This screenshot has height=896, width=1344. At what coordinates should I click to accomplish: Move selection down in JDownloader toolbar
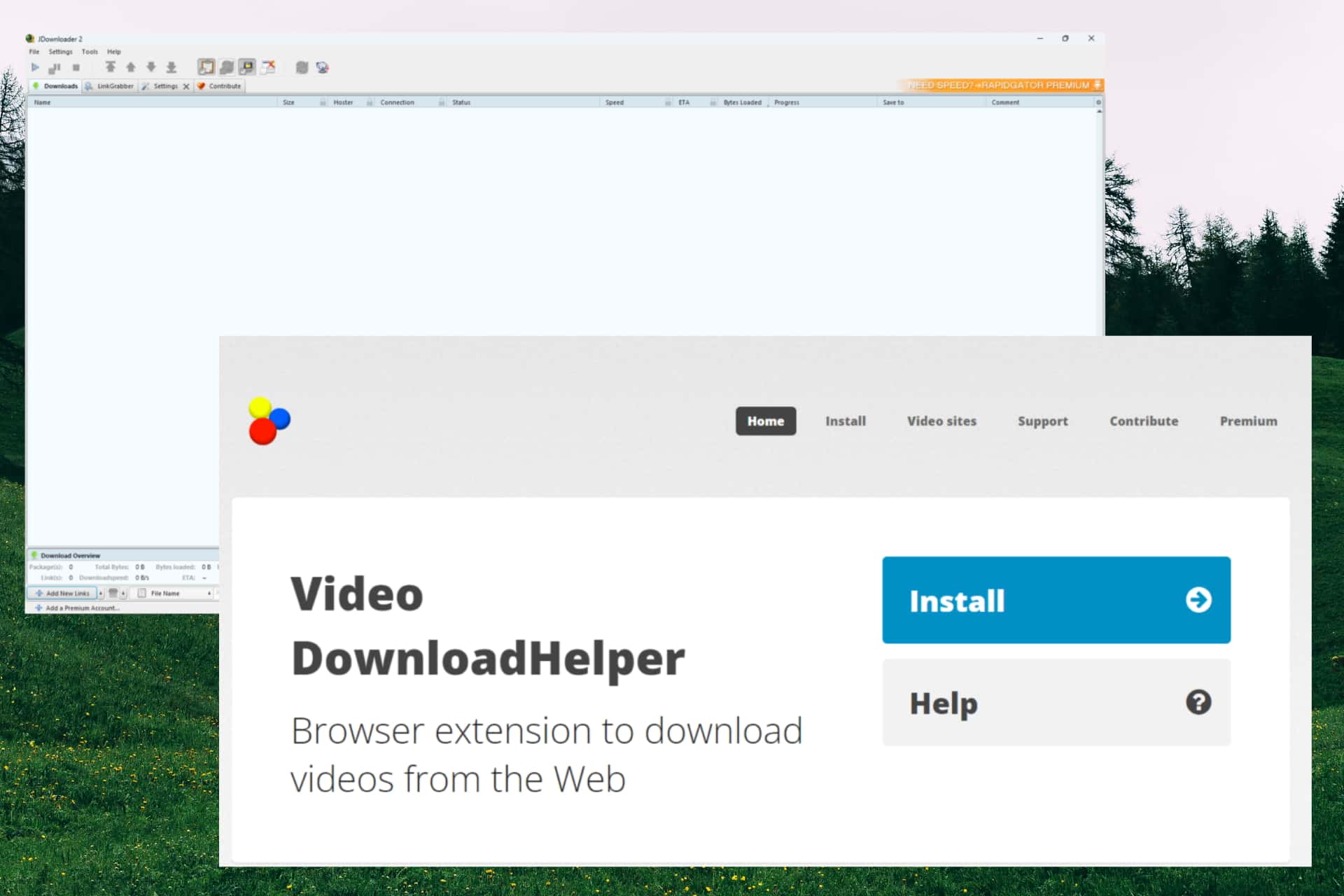click(151, 67)
